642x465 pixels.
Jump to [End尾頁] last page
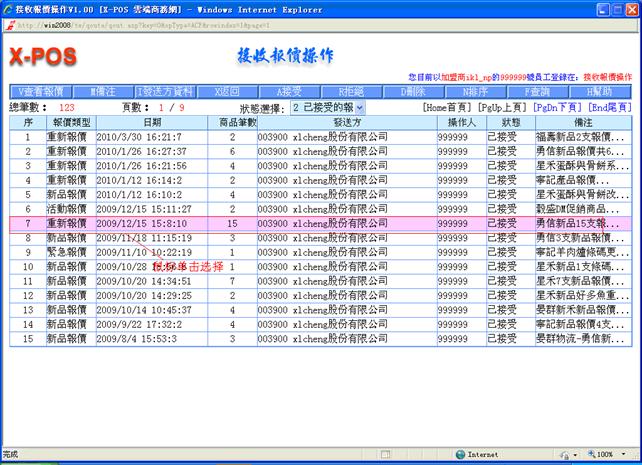click(x=607, y=106)
